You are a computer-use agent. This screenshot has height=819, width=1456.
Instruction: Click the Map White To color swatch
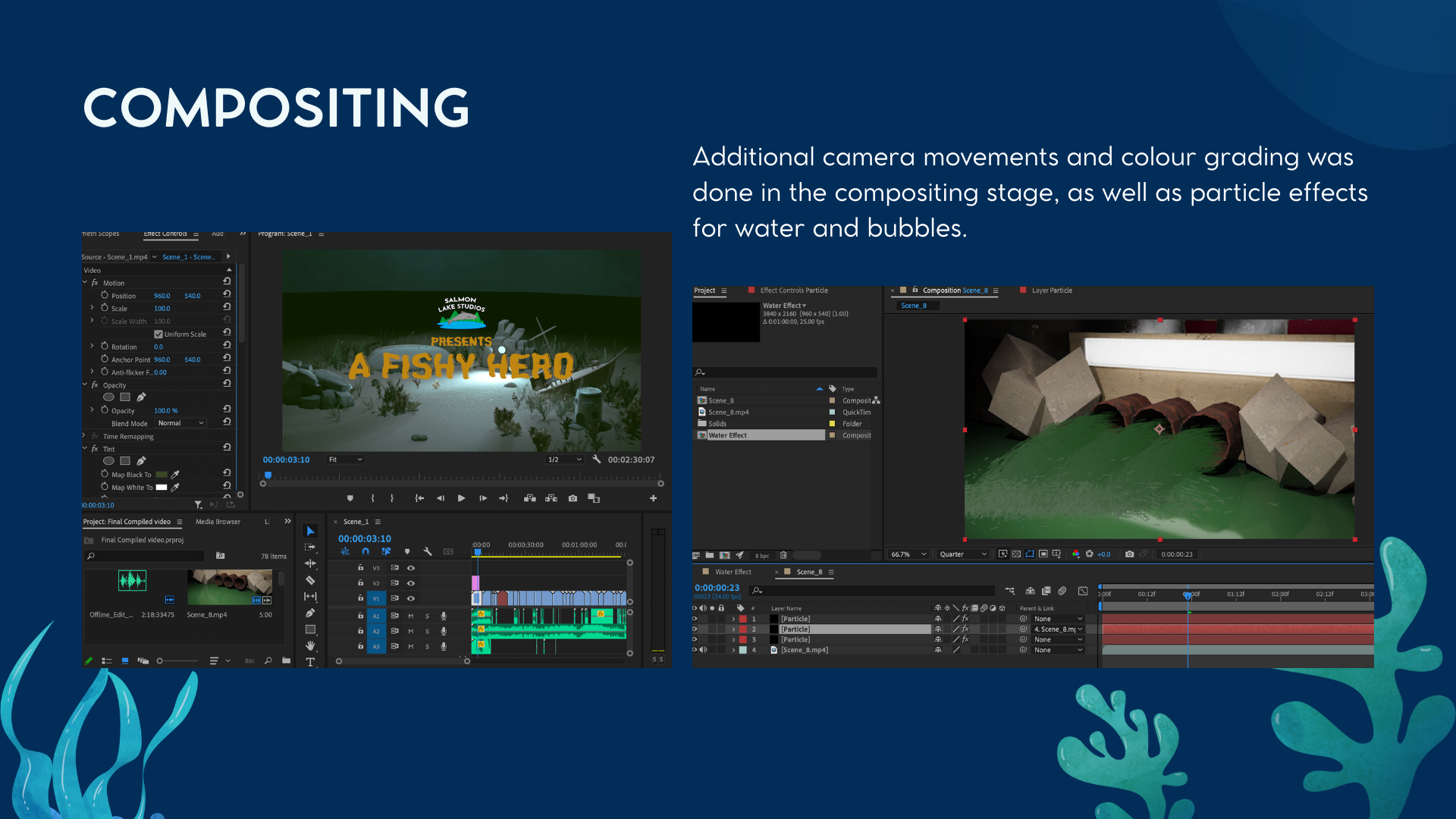click(161, 488)
